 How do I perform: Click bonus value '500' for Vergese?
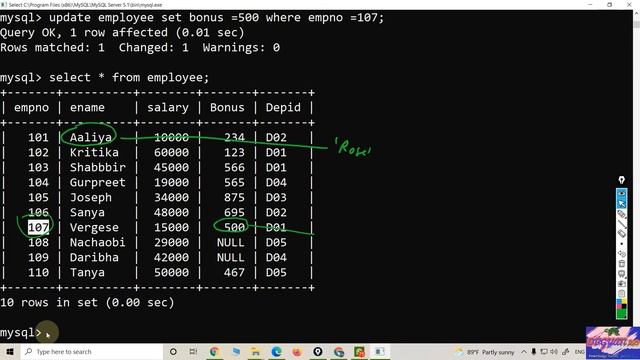click(x=234, y=228)
